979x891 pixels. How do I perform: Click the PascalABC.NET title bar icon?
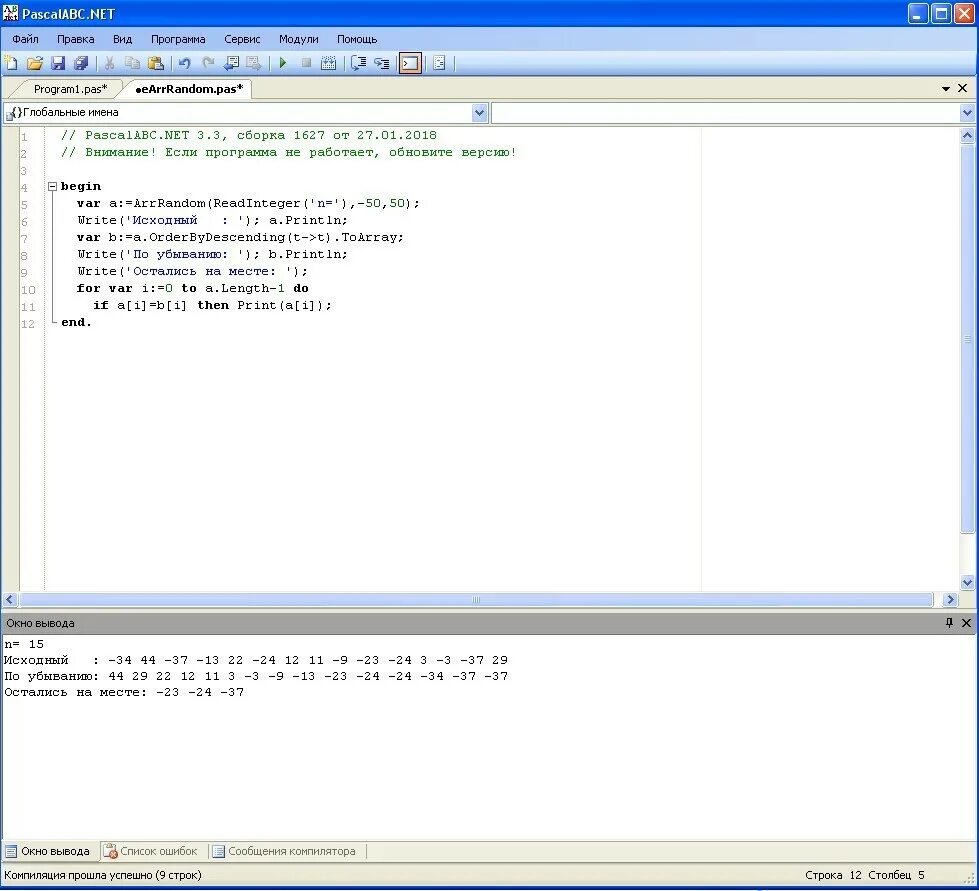coord(11,13)
